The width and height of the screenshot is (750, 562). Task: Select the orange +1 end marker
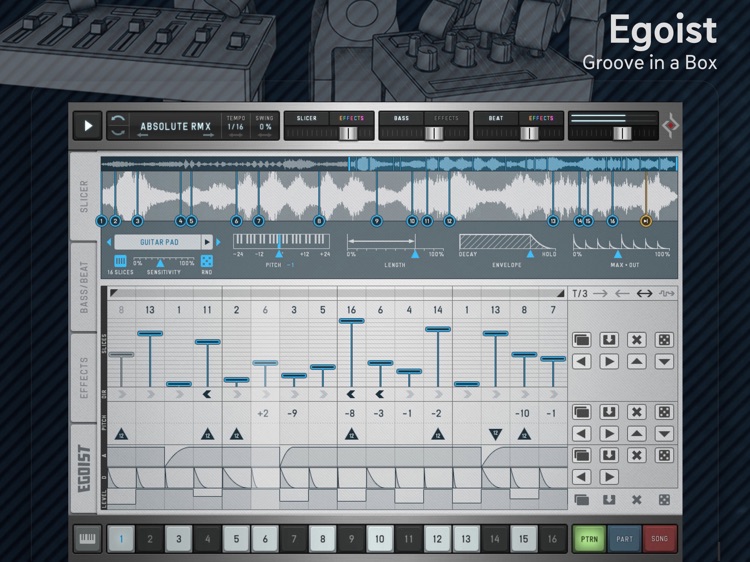coord(646,221)
